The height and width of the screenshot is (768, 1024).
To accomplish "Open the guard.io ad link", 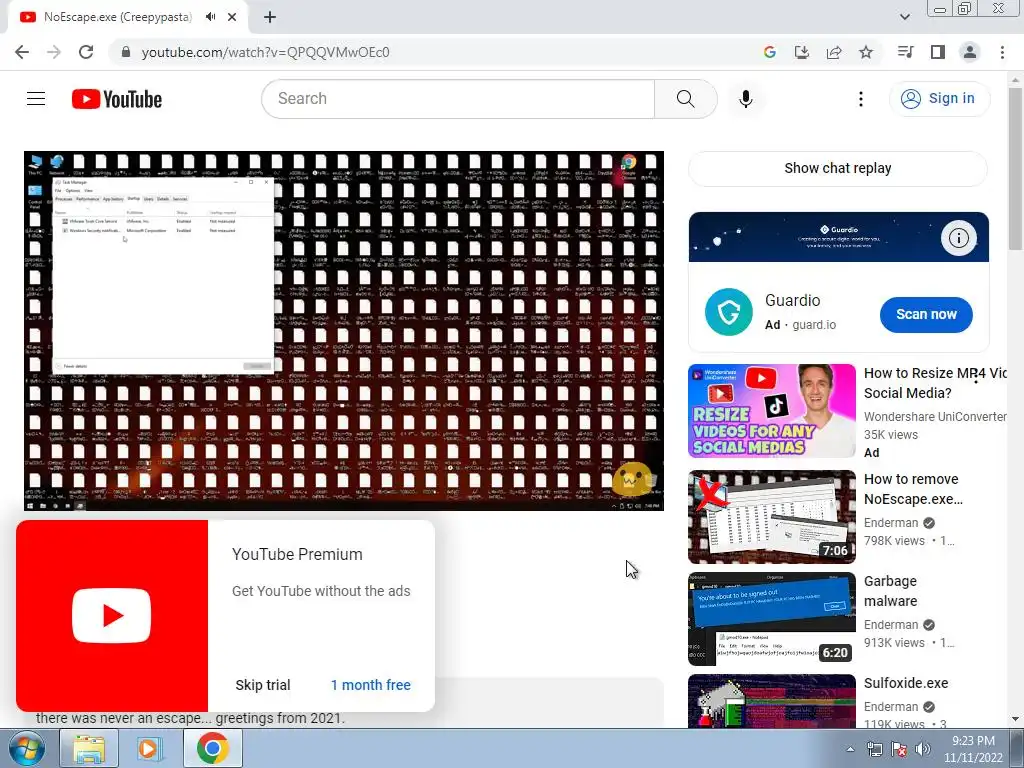I will [x=814, y=325].
